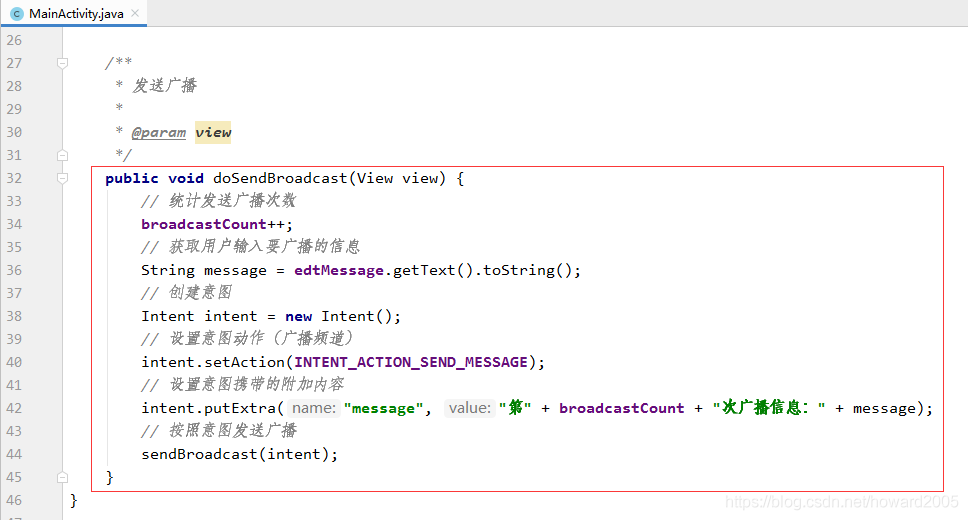This screenshot has height=520, width=968.
Task: Click the "message" string literal
Action: point(383,408)
